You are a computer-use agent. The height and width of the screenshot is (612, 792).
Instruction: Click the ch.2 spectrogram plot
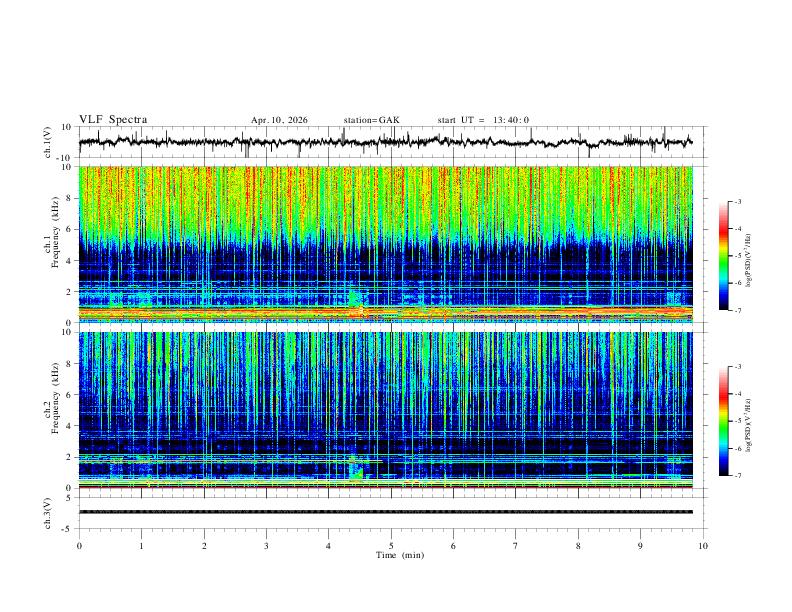tap(386, 410)
